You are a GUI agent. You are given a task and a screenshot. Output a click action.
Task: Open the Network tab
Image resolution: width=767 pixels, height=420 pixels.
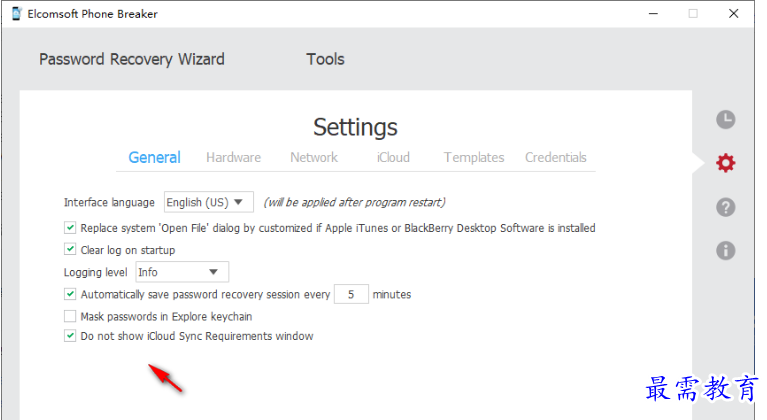(314, 157)
